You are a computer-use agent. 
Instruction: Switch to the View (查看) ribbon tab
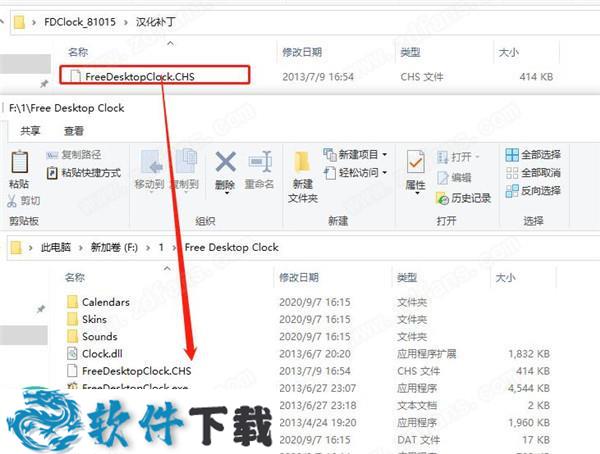73,131
